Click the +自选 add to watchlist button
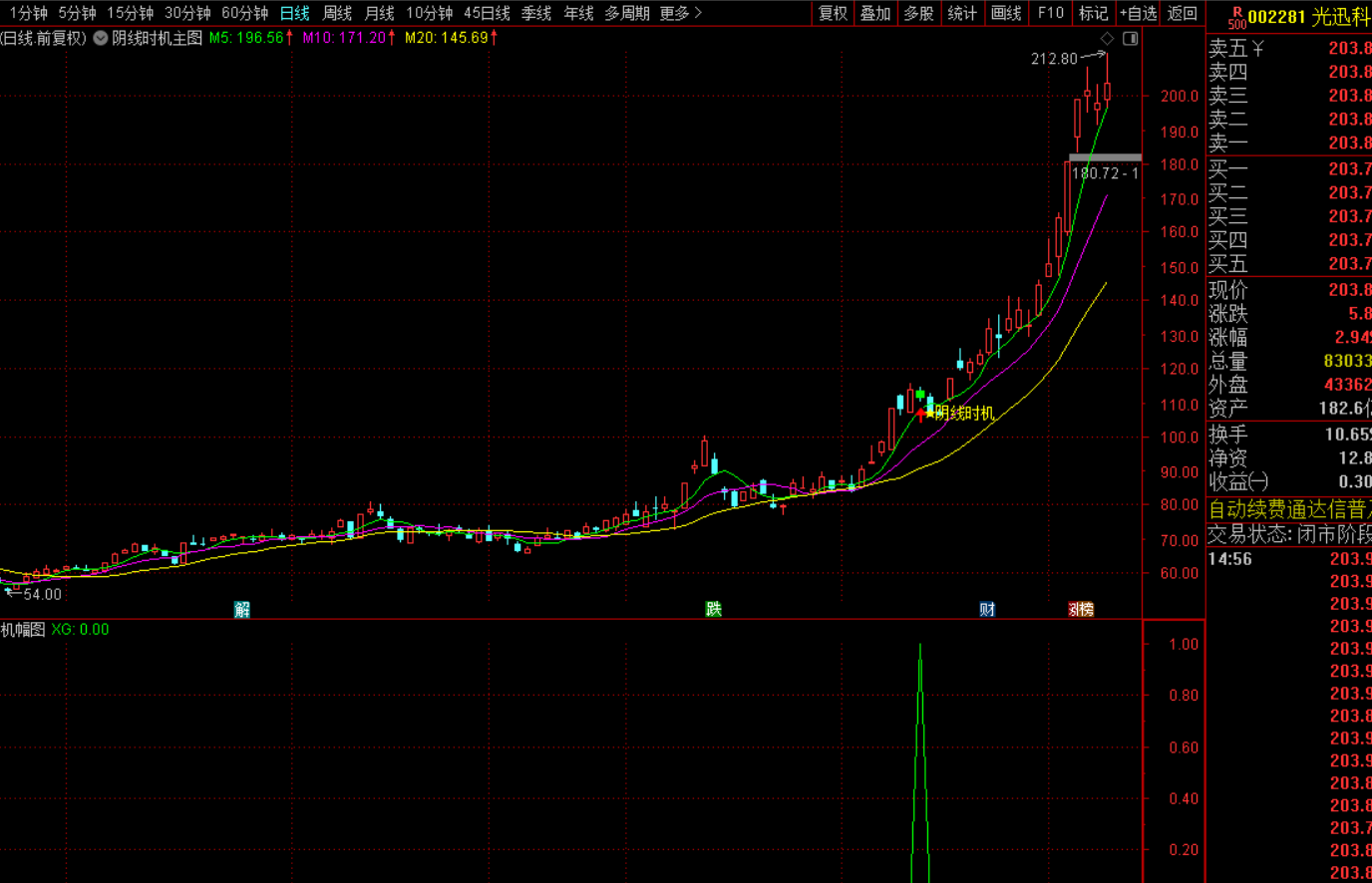This screenshot has width=1372, height=883. coord(1139,13)
